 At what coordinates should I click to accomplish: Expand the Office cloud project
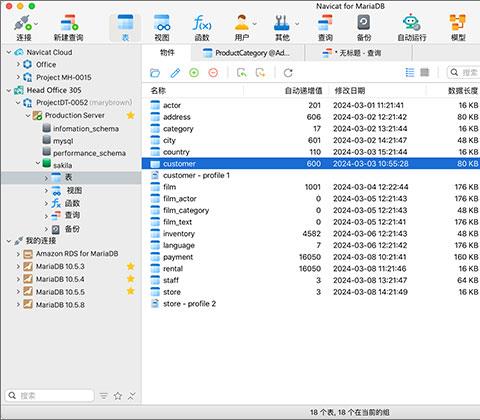pos(18,64)
